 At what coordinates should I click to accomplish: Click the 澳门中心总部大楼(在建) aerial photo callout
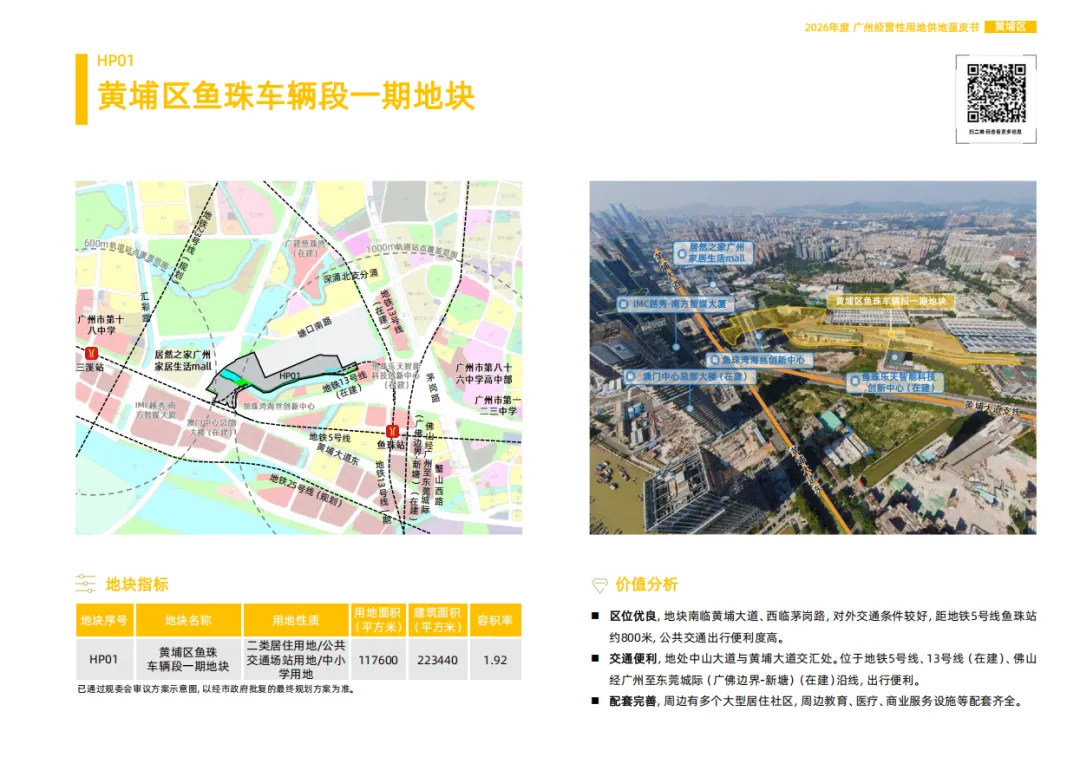click(689, 377)
